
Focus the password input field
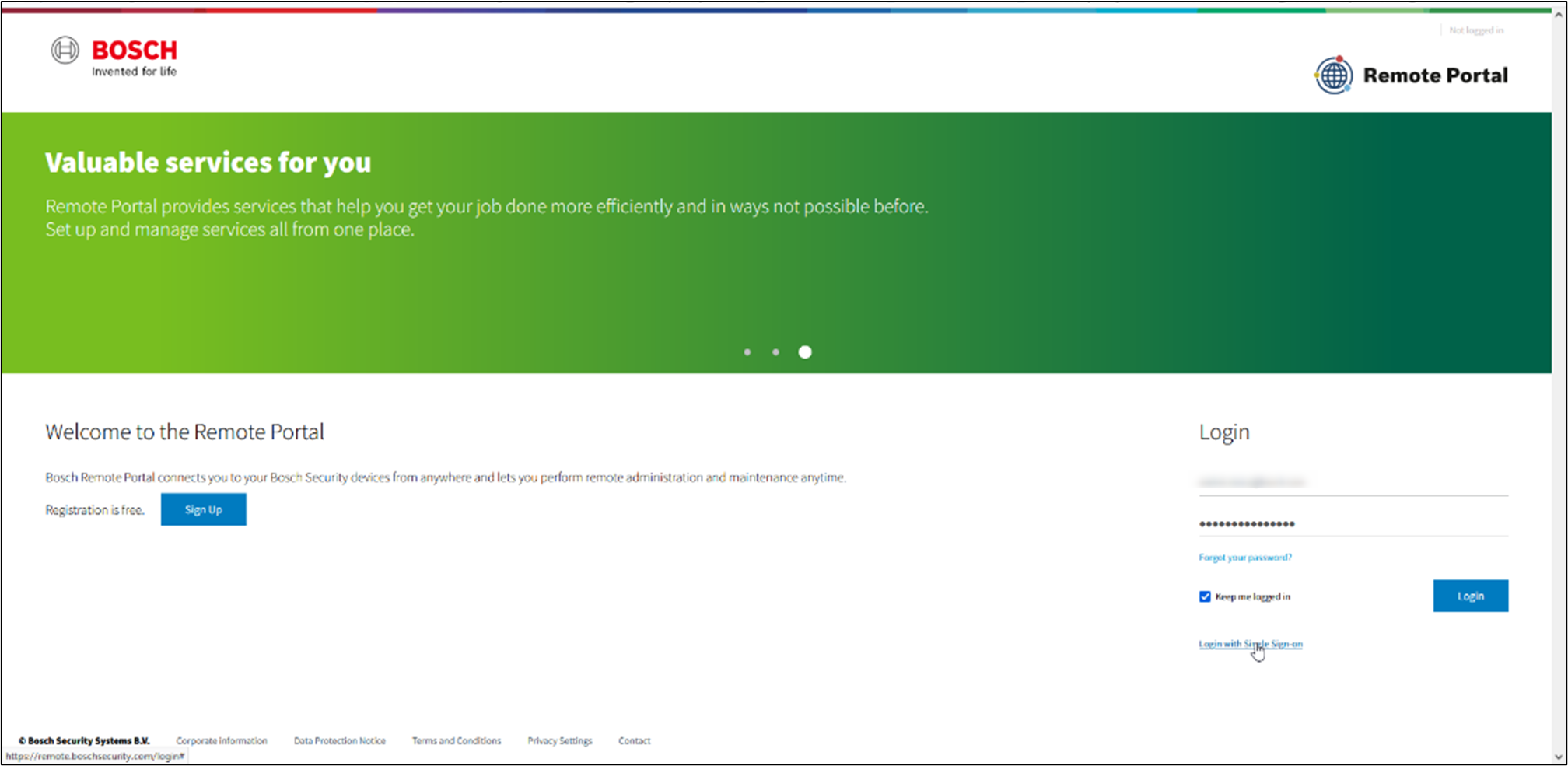(1353, 523)
